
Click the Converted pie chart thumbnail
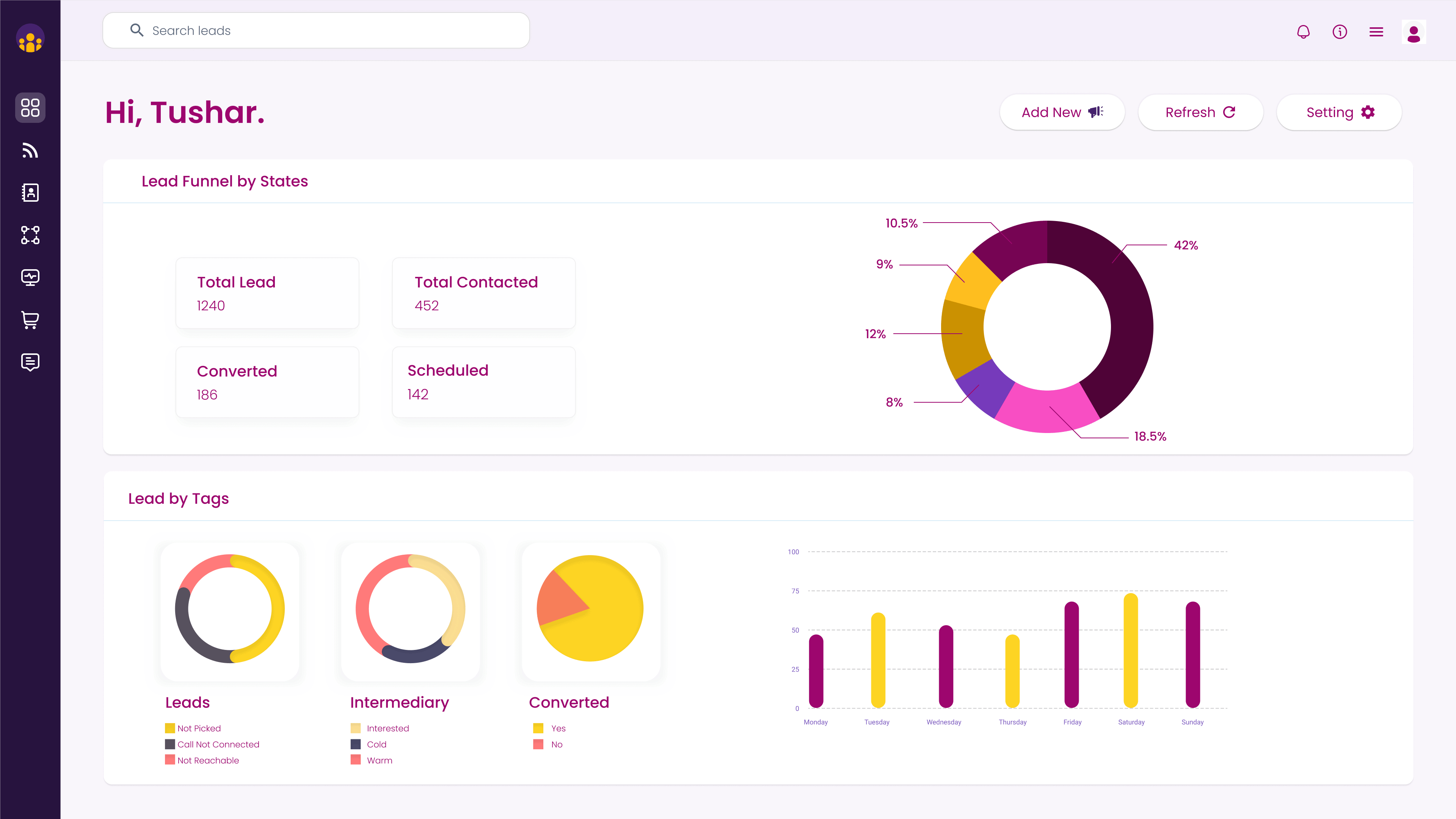591,609
